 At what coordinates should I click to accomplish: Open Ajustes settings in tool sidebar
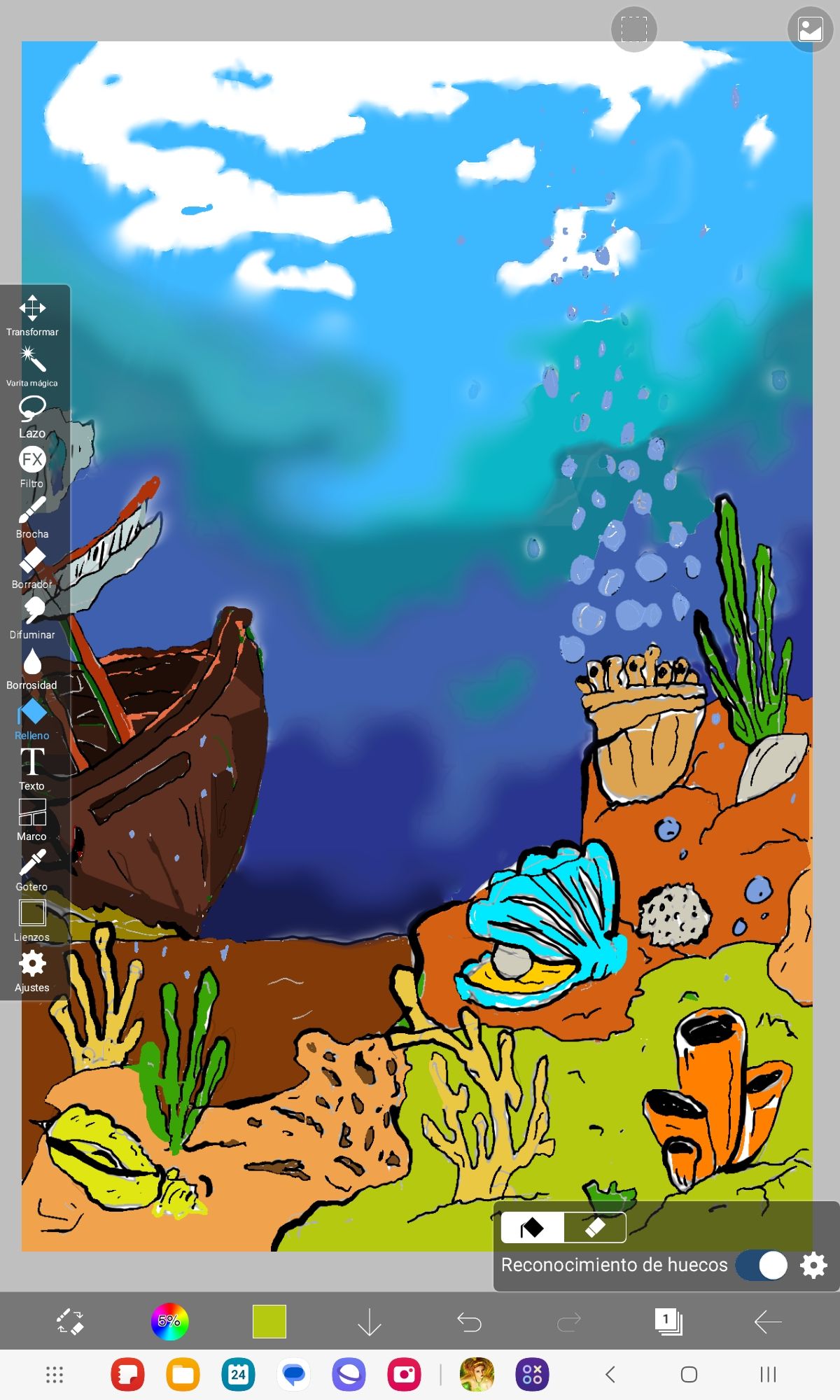pyautogui.click(x=32, y=970)
